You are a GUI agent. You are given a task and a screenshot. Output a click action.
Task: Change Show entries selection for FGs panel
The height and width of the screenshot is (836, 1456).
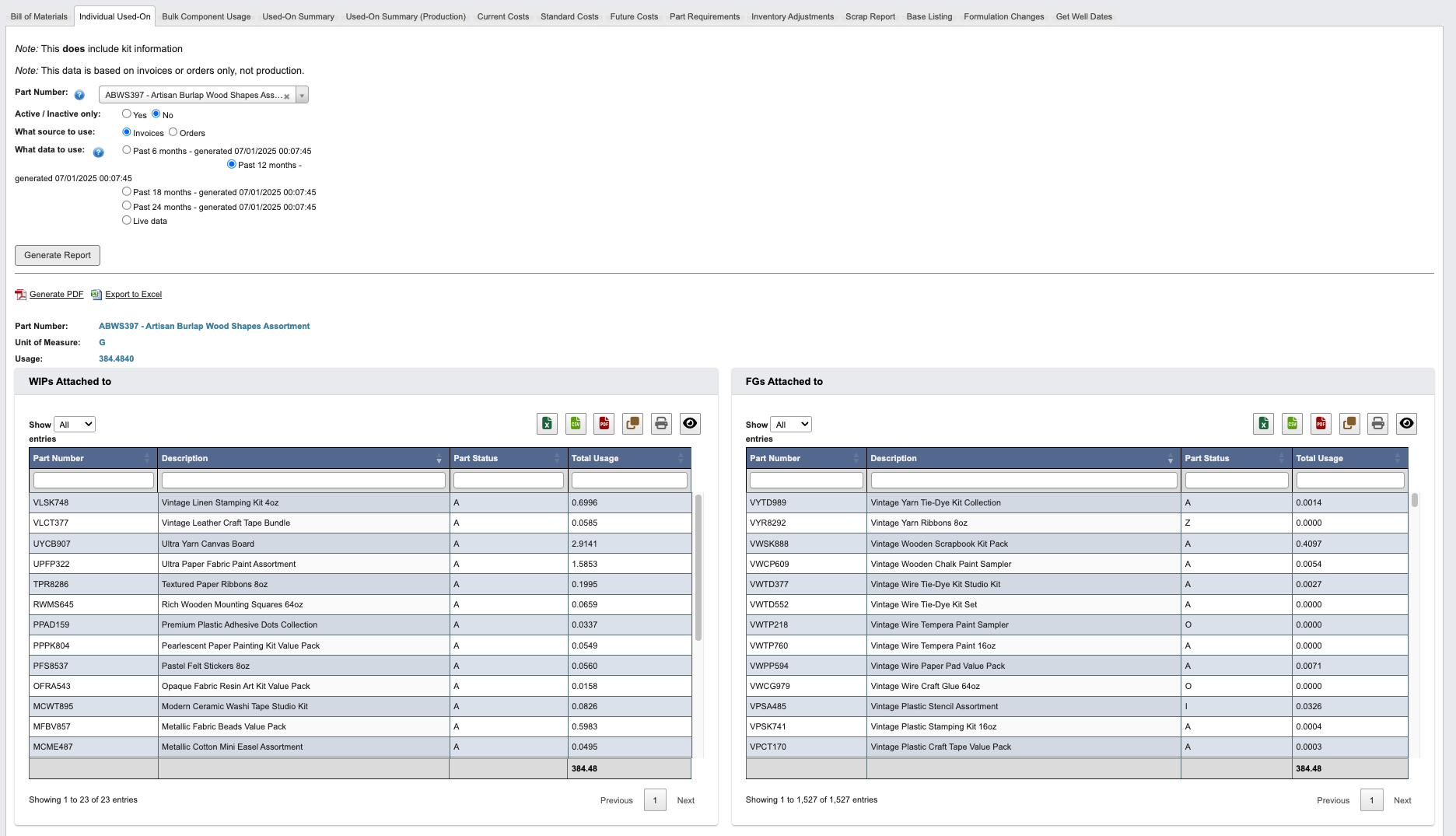click(x=790, y=424)
